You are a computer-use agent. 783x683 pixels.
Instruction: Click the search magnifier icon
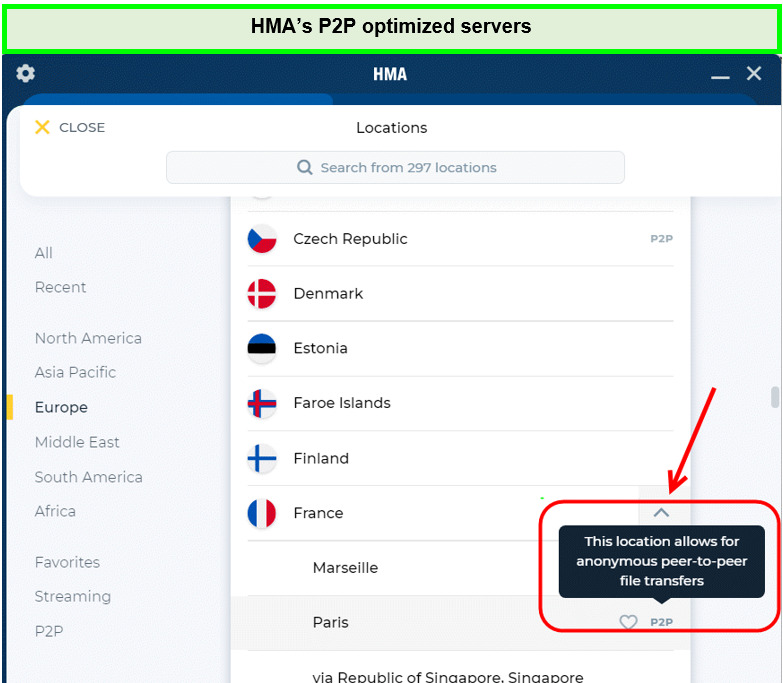point(305,167)
